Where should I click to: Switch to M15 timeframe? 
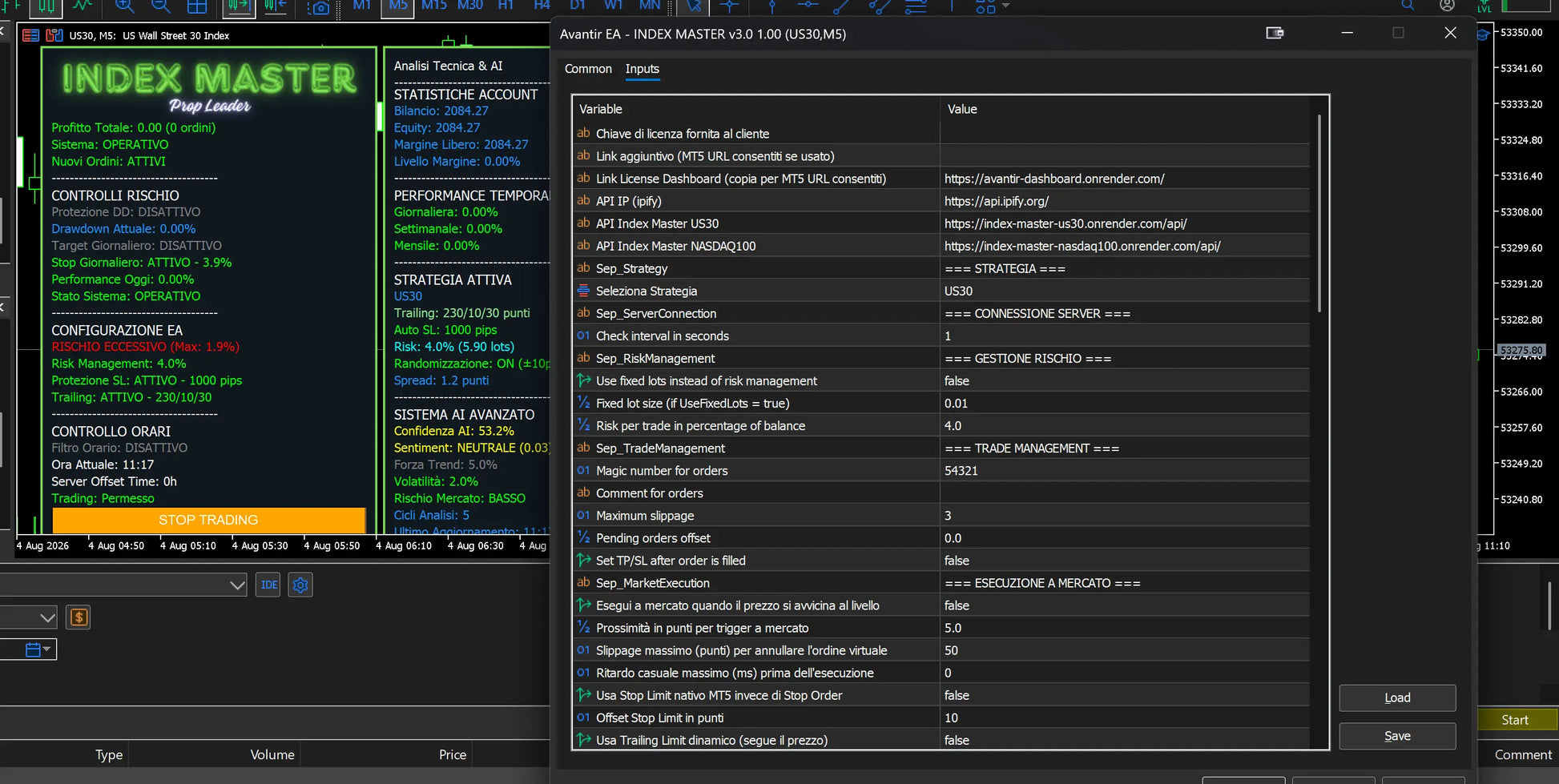coord(433,6)
